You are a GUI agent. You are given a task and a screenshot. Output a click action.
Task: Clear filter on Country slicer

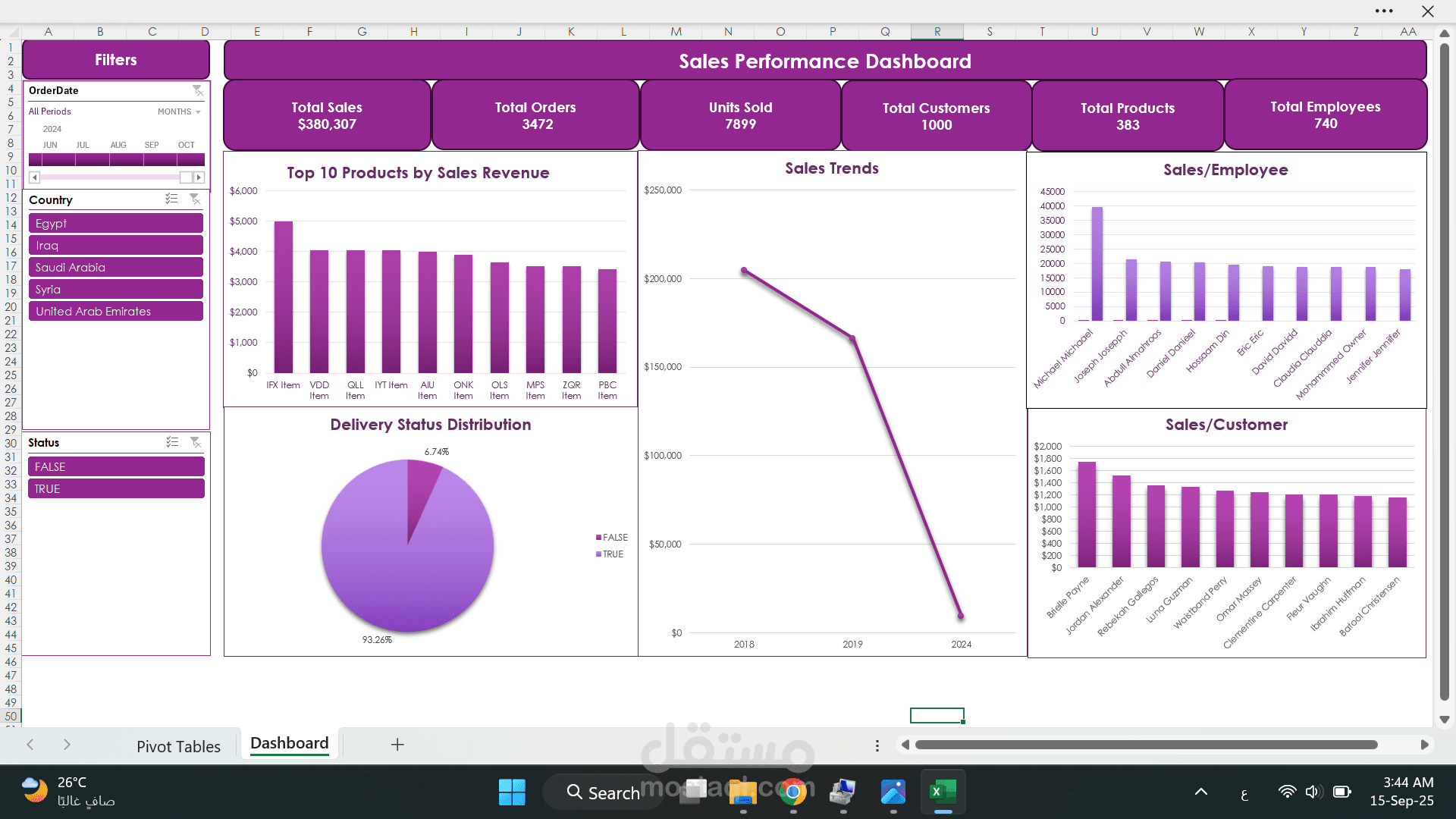[x=195, y=199]
